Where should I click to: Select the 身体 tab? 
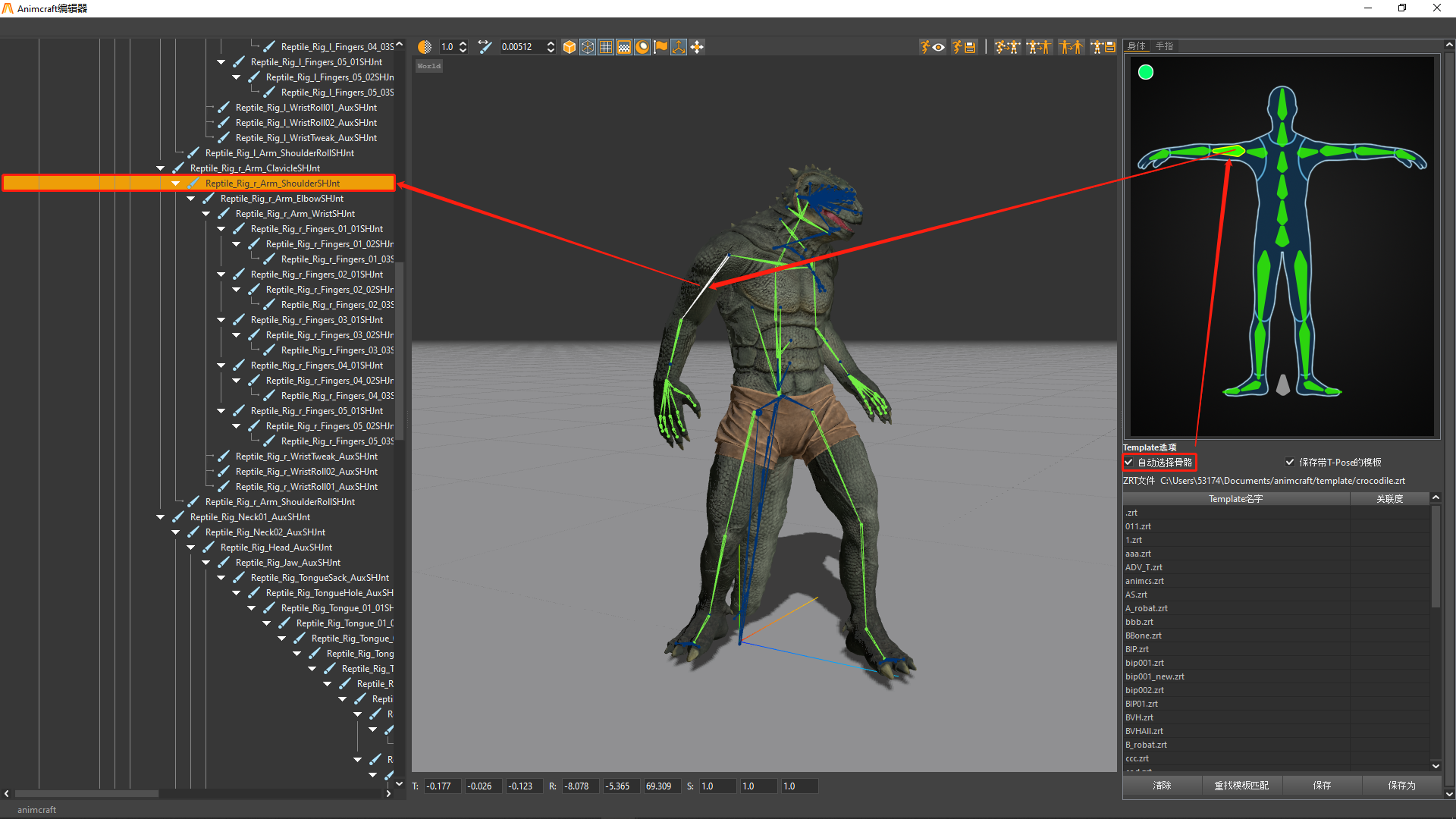click(x=1136, y=46)
